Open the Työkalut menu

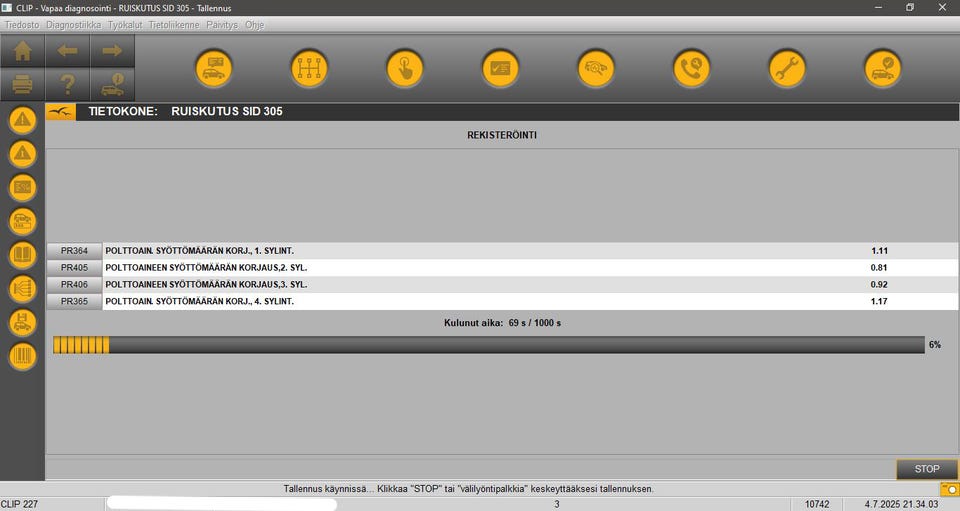[125, 25]
